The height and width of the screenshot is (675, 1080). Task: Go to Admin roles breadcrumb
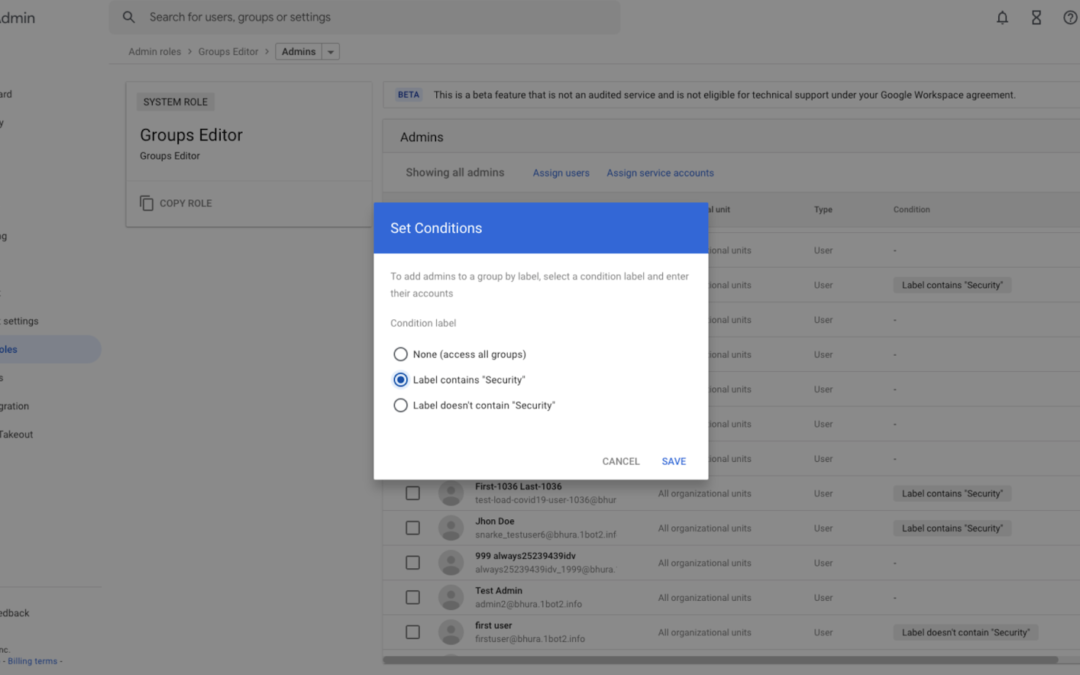154,52
